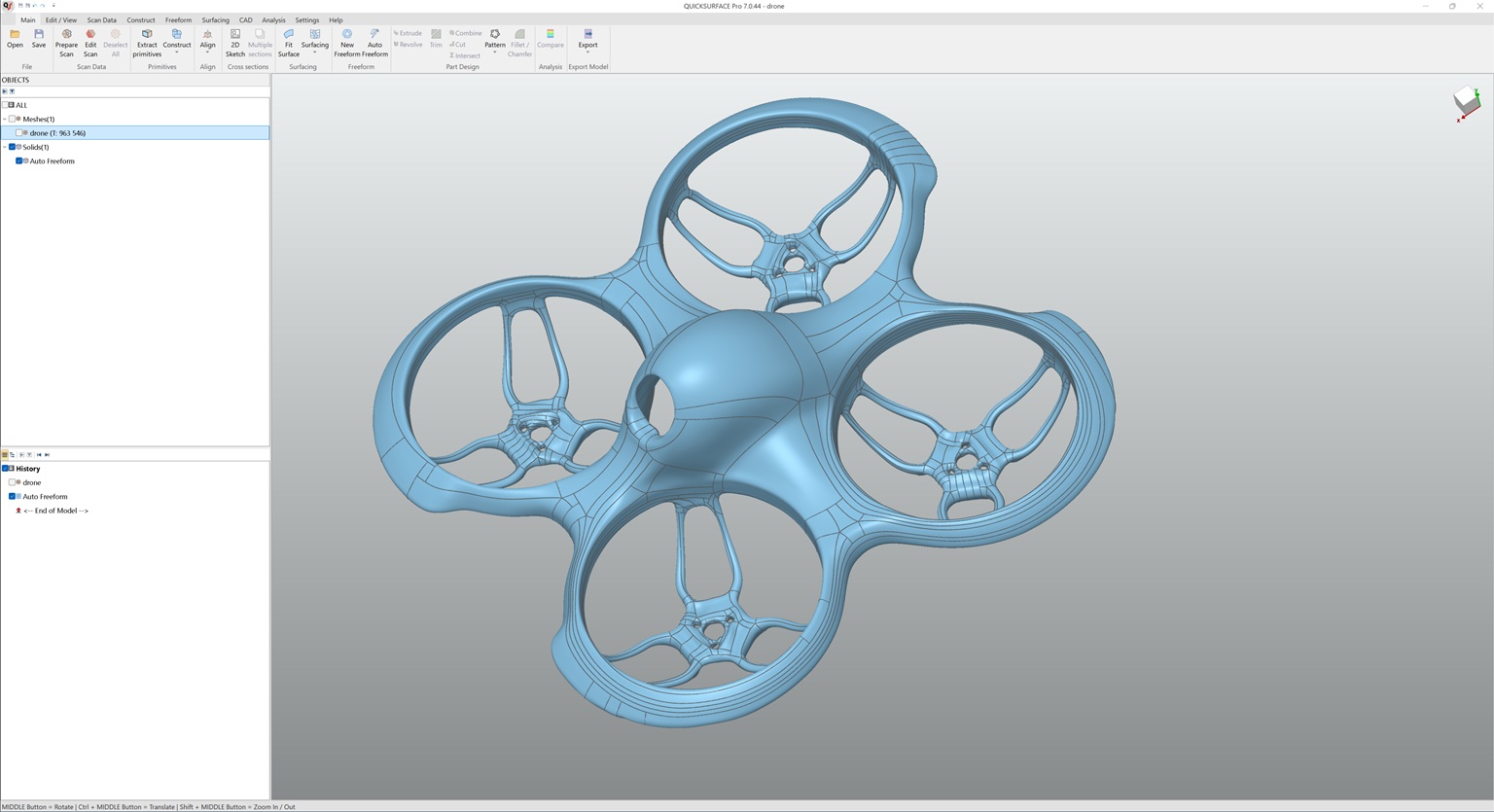Start a 2D Sketch cross section
1494x812 pixels.
(235, 35)
